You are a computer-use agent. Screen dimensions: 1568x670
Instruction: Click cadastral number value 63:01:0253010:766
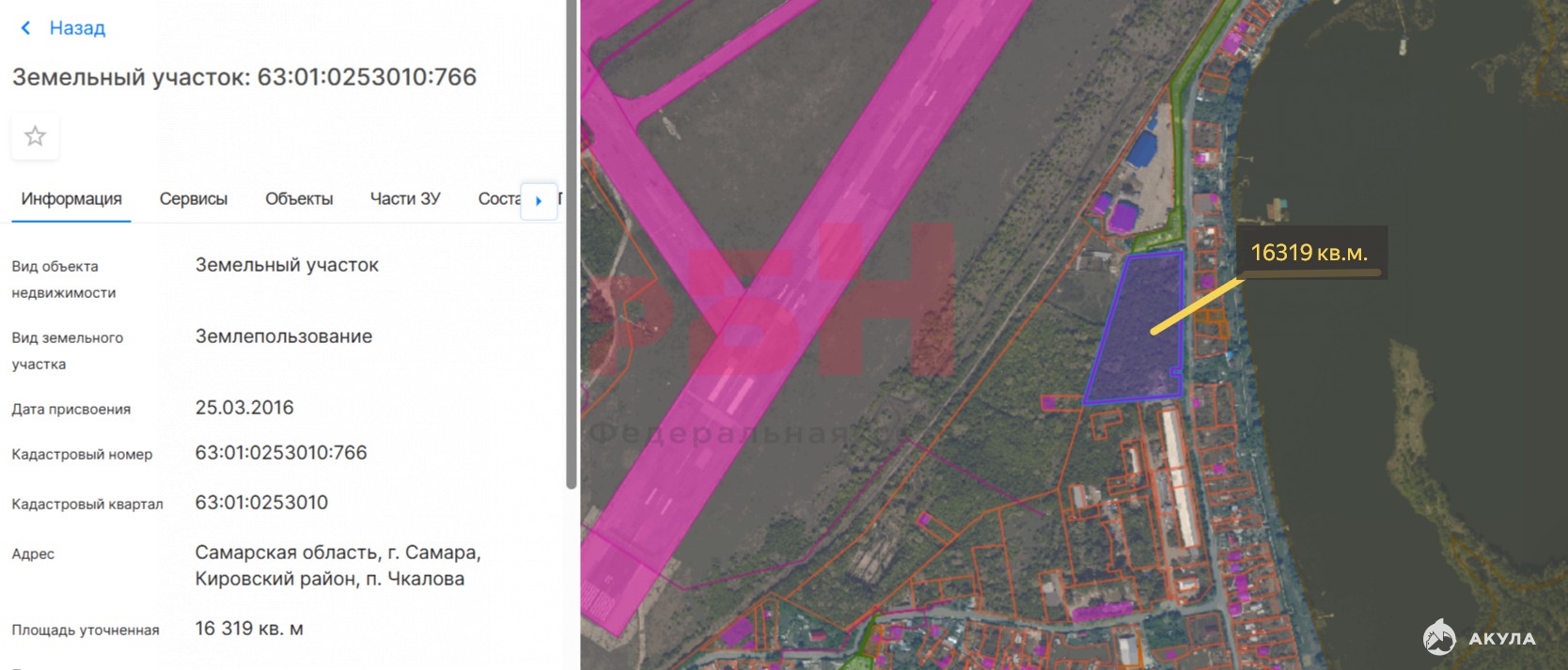click(281, 453)
